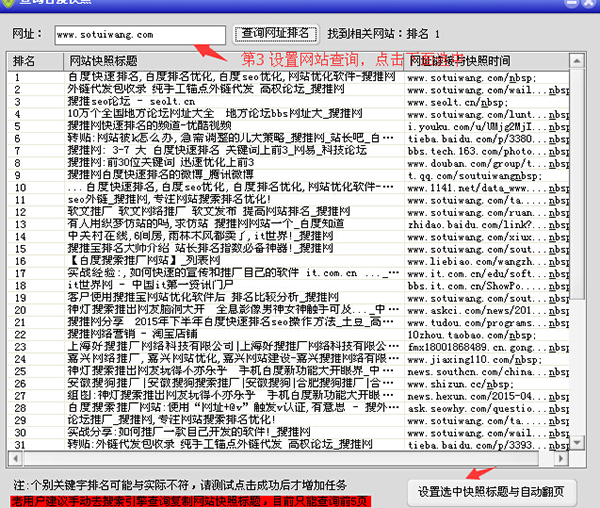Click URL cell ask.seowhy.com/questio

click(488, 408)
